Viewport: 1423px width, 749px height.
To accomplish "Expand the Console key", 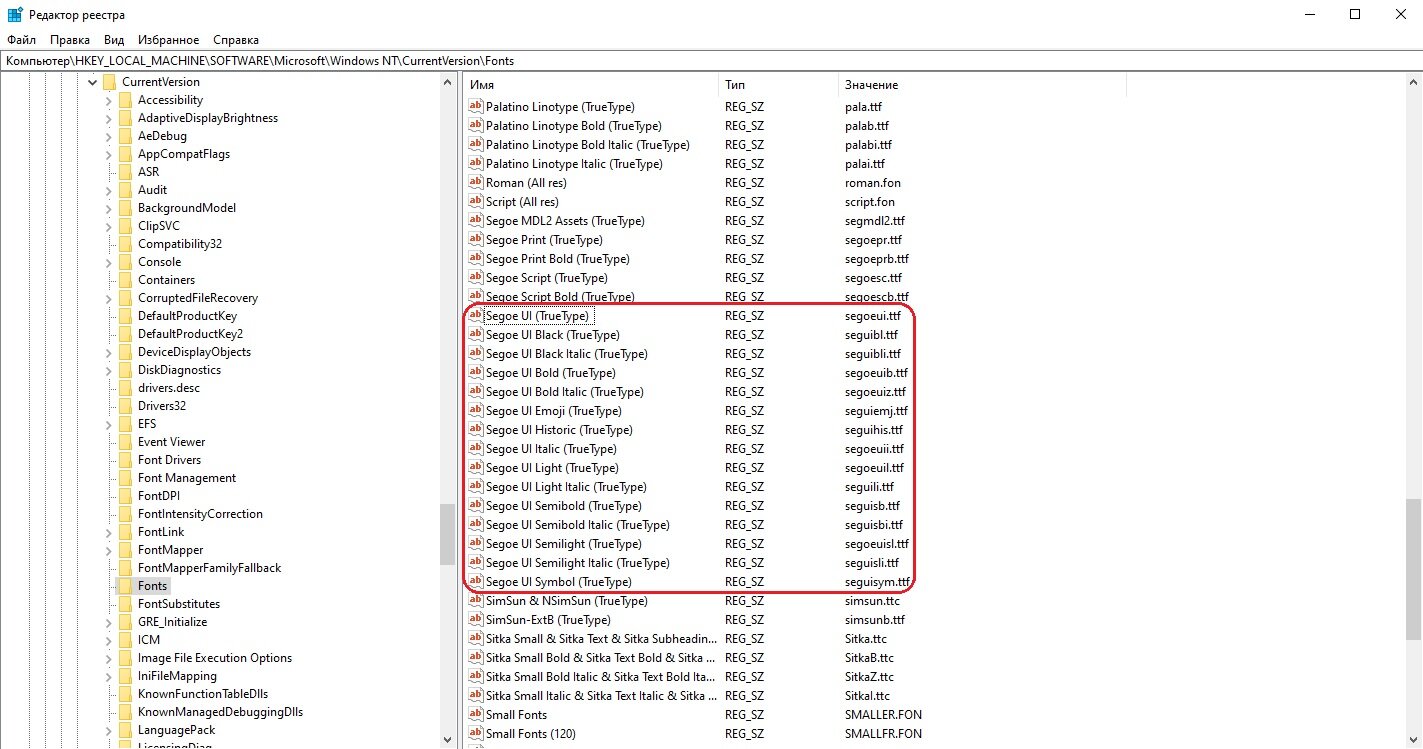I will tap(109, 262).
